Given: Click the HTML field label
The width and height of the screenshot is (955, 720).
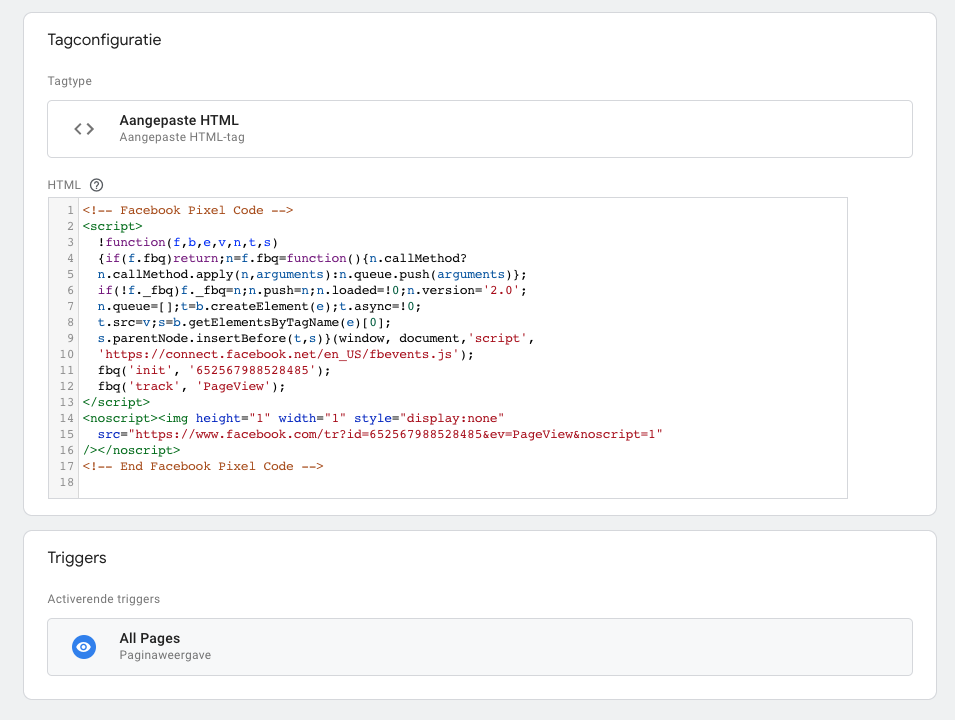Looking at the screenshot, I should [x=64, y=185].
